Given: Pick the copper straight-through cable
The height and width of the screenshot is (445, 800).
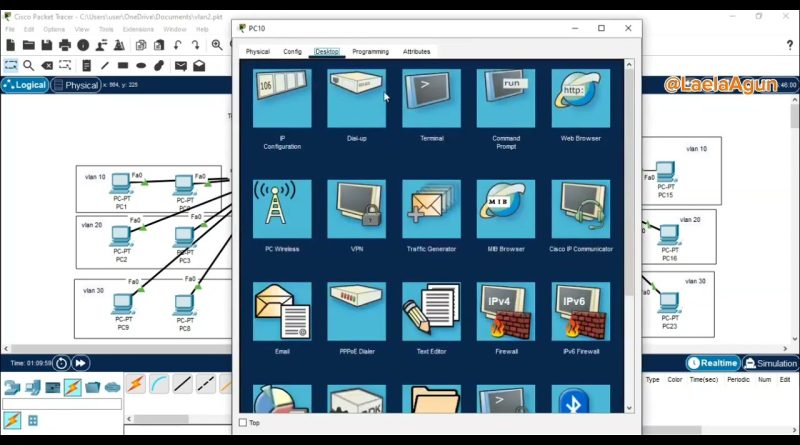Looking at the screenshot, I should (x=182, y=384).
